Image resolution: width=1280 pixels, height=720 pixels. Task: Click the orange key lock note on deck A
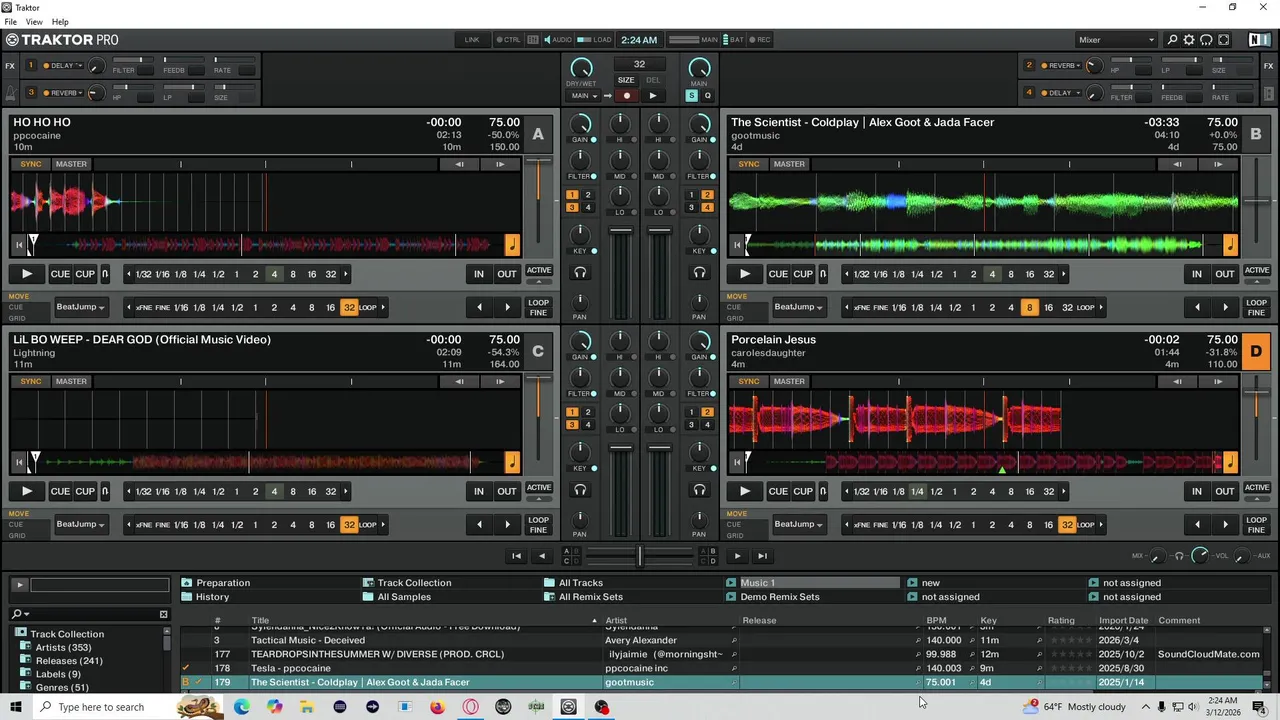[512, 244]
